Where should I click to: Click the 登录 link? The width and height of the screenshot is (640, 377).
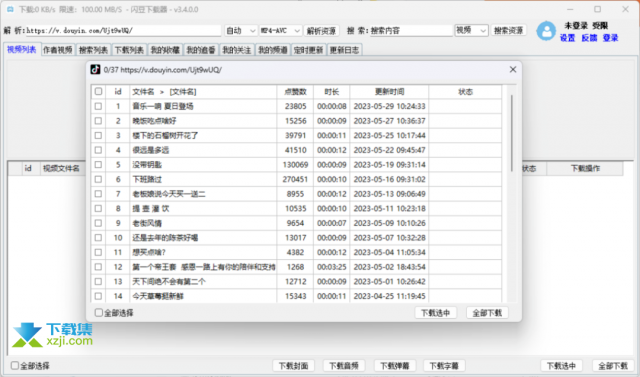pyautogui.click(x=611, y=38)
